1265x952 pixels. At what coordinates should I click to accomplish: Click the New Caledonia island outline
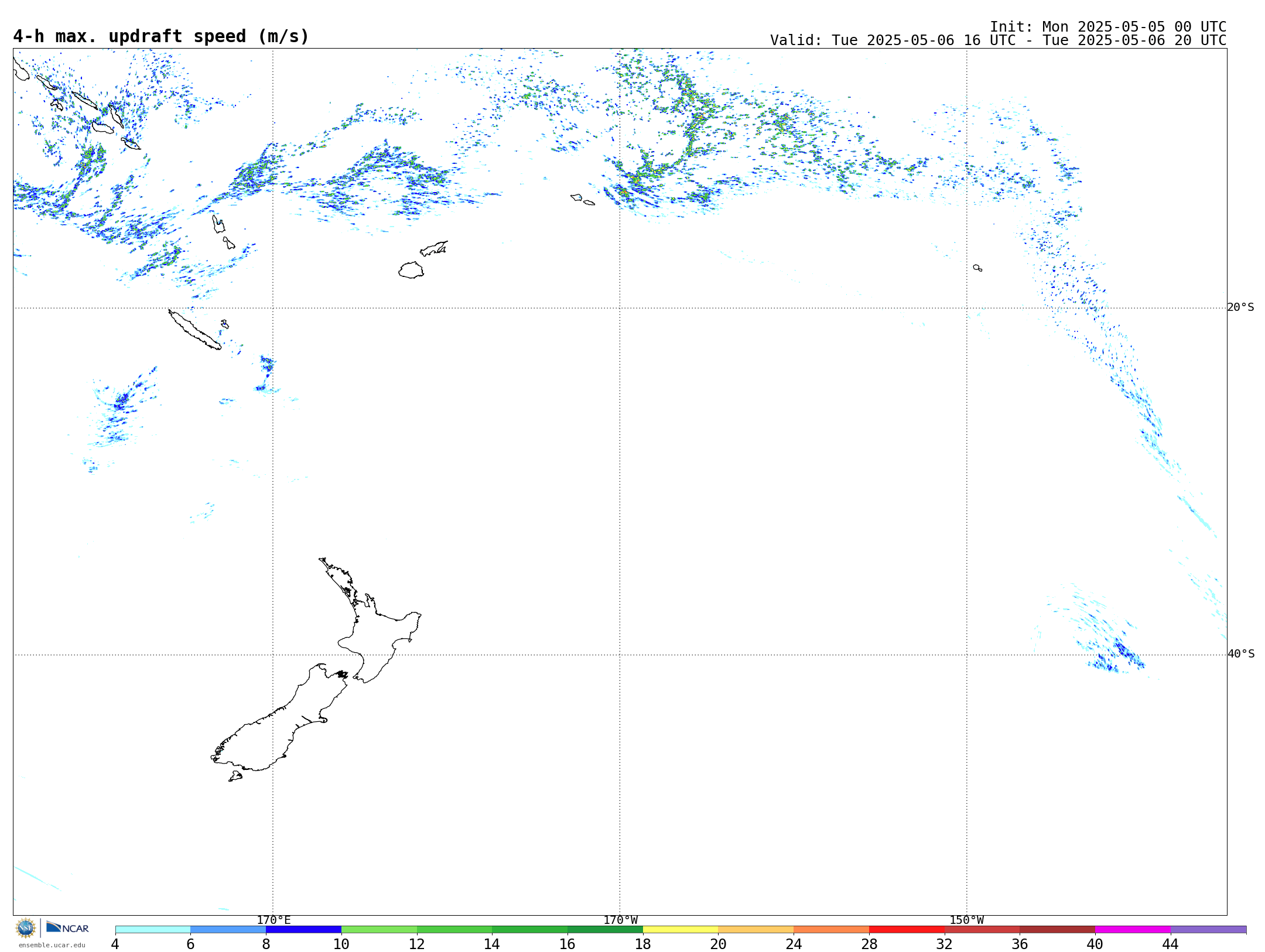pyautogui.click(x=194, y=330)
